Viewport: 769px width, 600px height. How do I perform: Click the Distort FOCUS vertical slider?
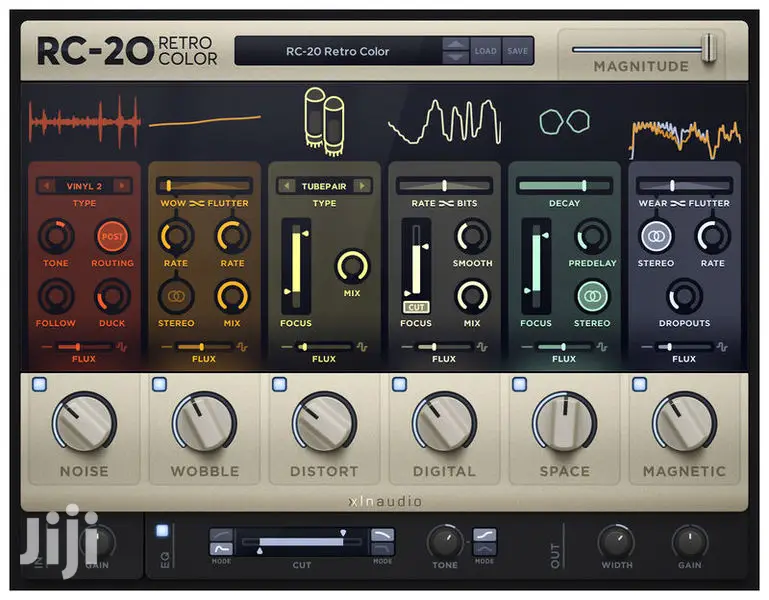tap(296, 265)
